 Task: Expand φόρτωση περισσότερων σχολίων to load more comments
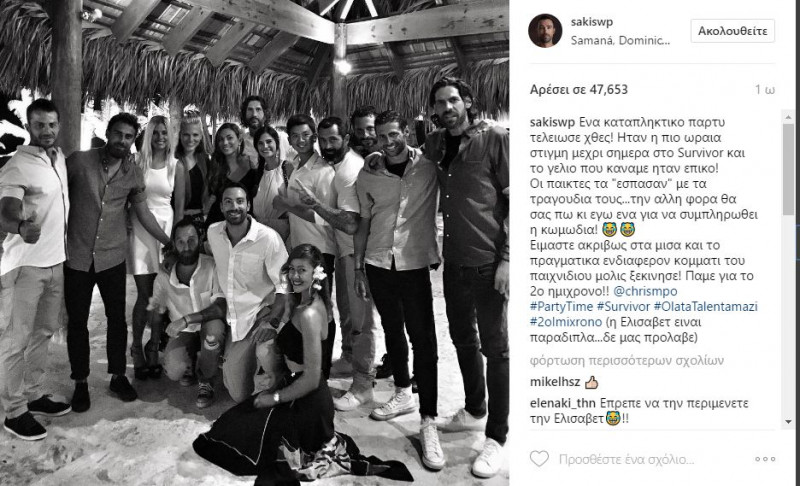[x=627, y=361]
